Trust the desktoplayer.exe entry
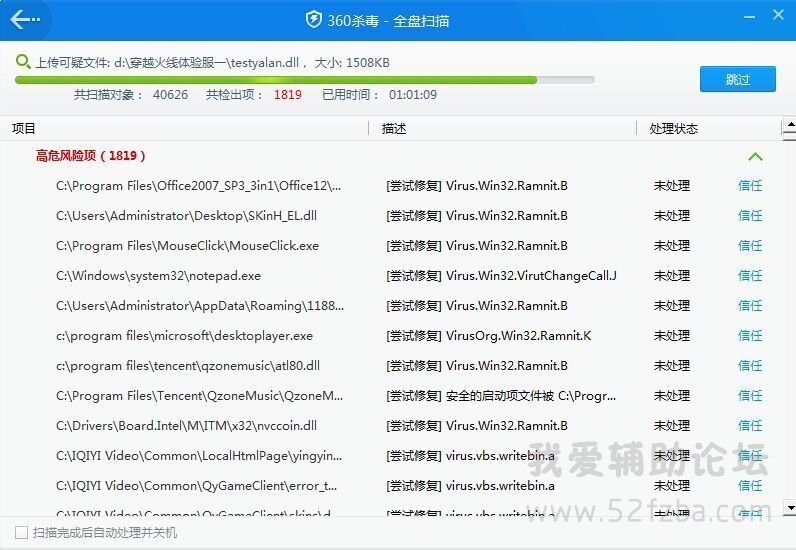The height and width of the screenshot is (550, 796). (750, 336)
